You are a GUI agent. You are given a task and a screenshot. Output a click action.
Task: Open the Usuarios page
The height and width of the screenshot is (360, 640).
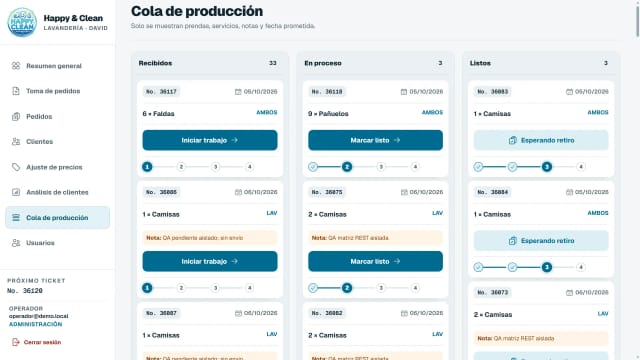coord(58,243)
